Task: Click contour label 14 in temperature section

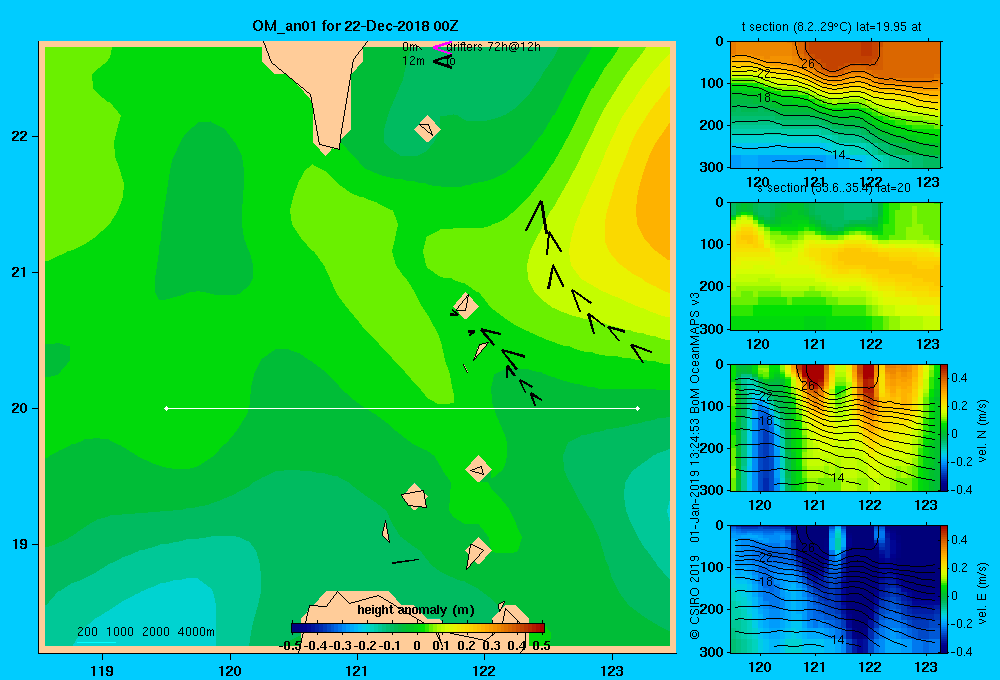Action: (x=838, y=154)
